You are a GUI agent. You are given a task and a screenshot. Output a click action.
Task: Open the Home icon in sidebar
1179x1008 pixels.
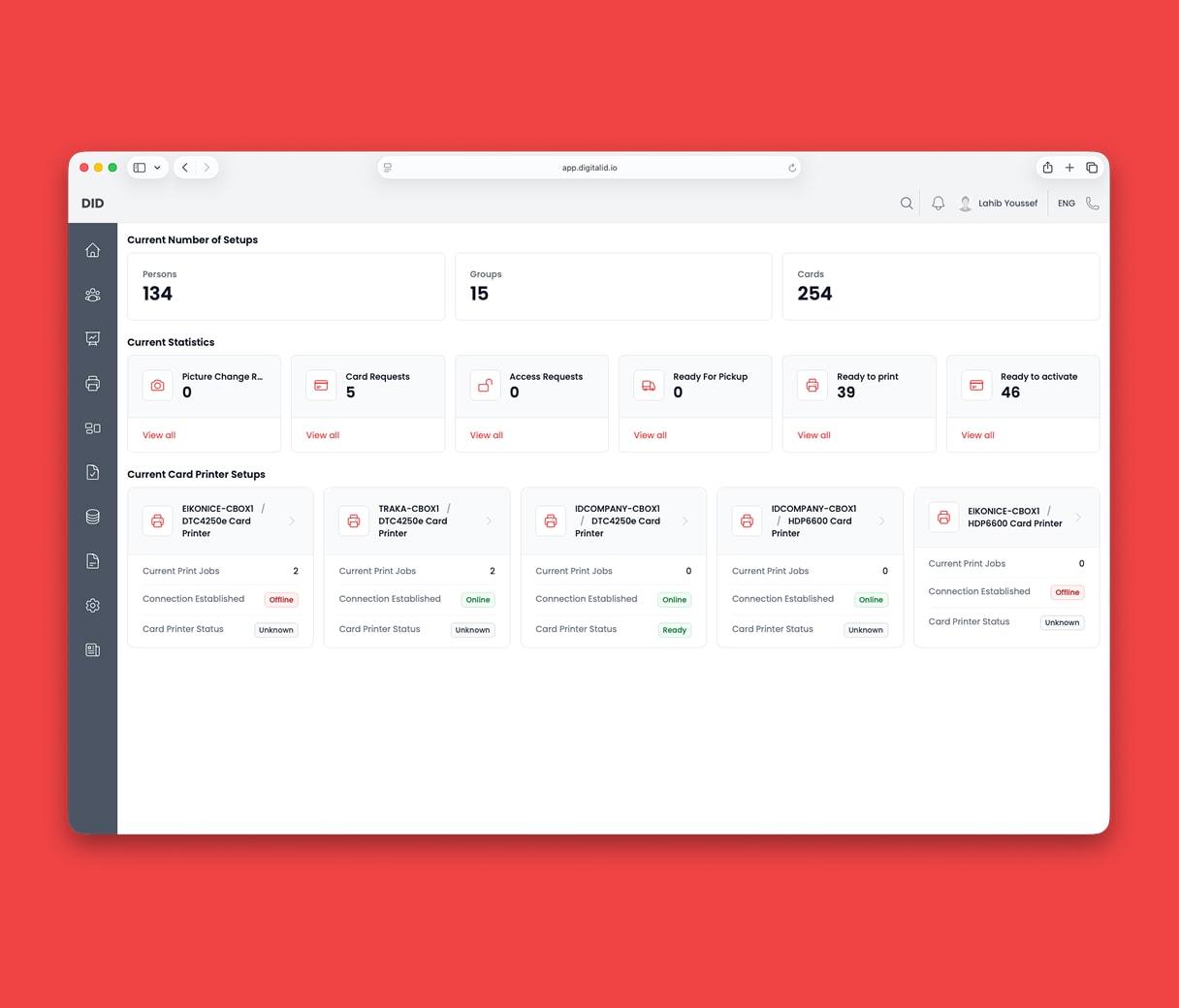pos(93,250)
